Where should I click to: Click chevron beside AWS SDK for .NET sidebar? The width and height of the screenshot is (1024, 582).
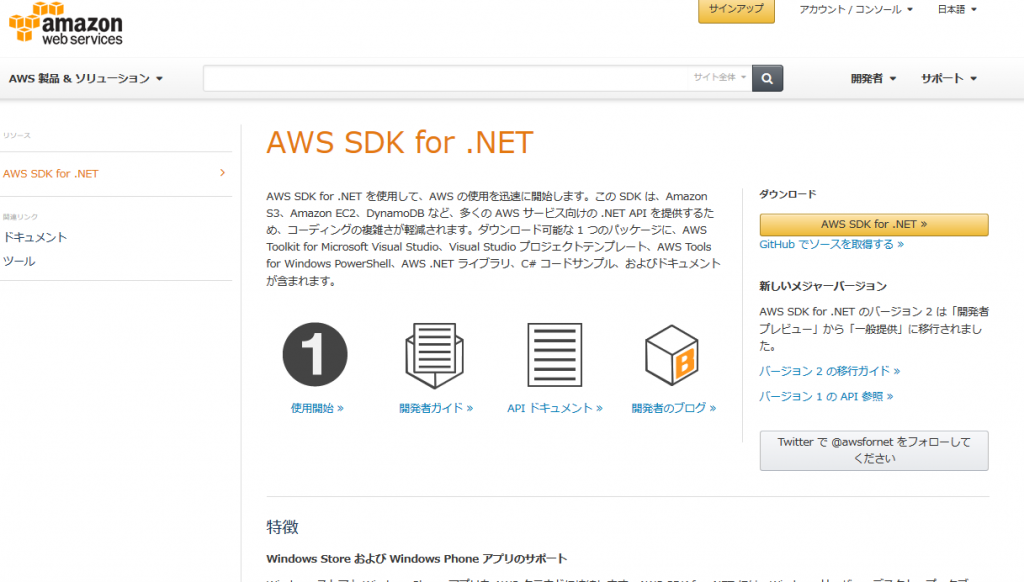pyautogui.click(x=222, y=173)
